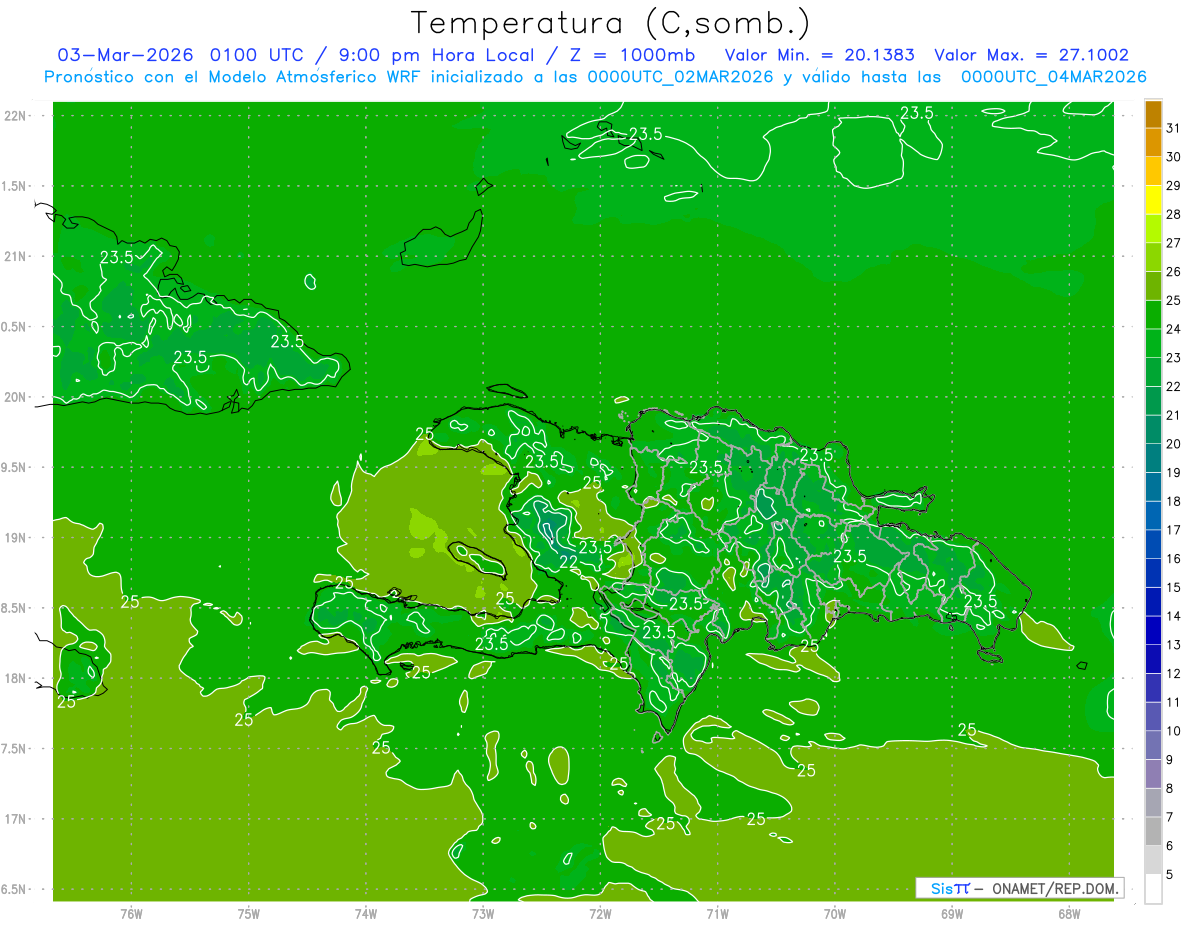The height and width of the screenshot is (927, 1200).
Task: Click the yellow legend segment between 28 and 29
Action: (x=1153, y=200)
